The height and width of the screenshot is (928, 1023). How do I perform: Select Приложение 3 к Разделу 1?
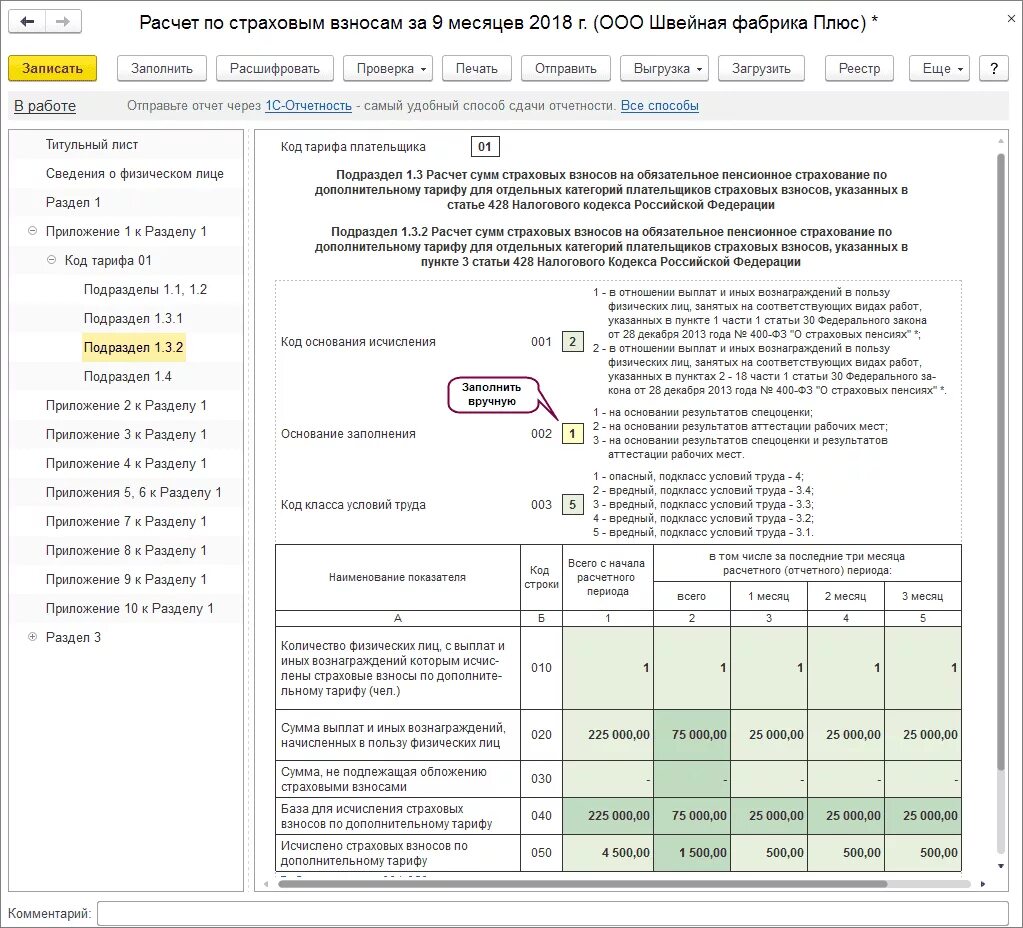click(126, 434)
